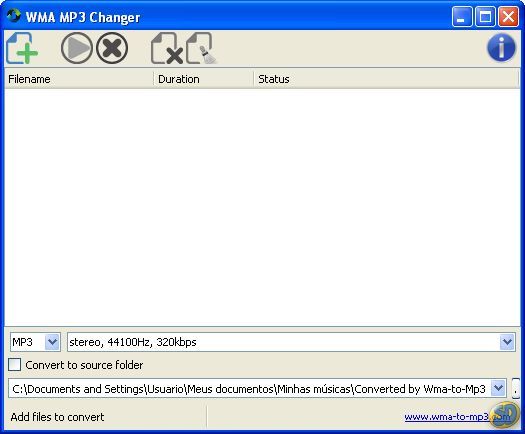Screen dimensions: 525x434
Task: Open the www.wma-to-mp3.com link
Action: [x=457, y=417]
